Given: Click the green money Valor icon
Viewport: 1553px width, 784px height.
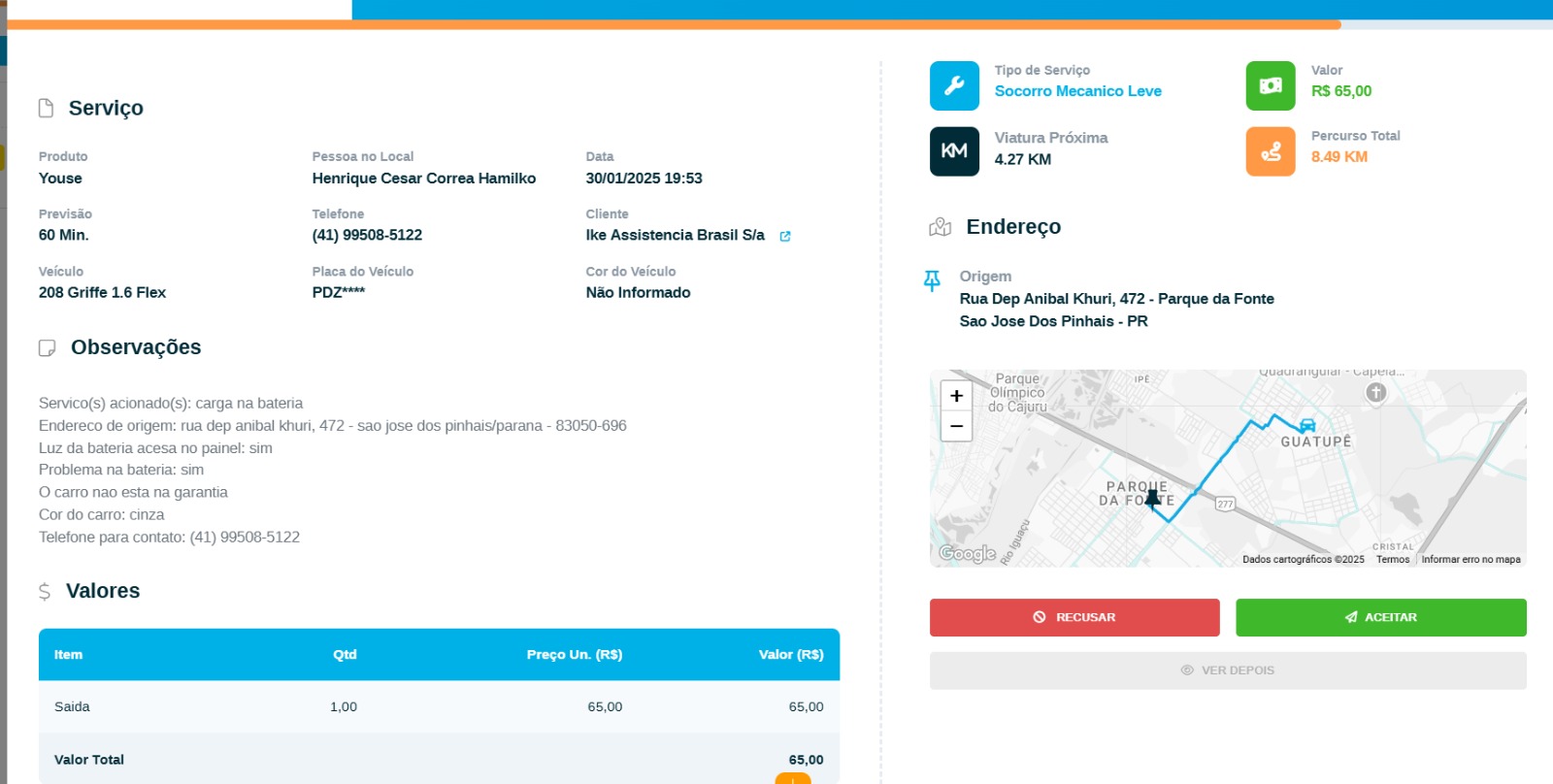Looking at the screenshot, I should (x=1271, y=85).
